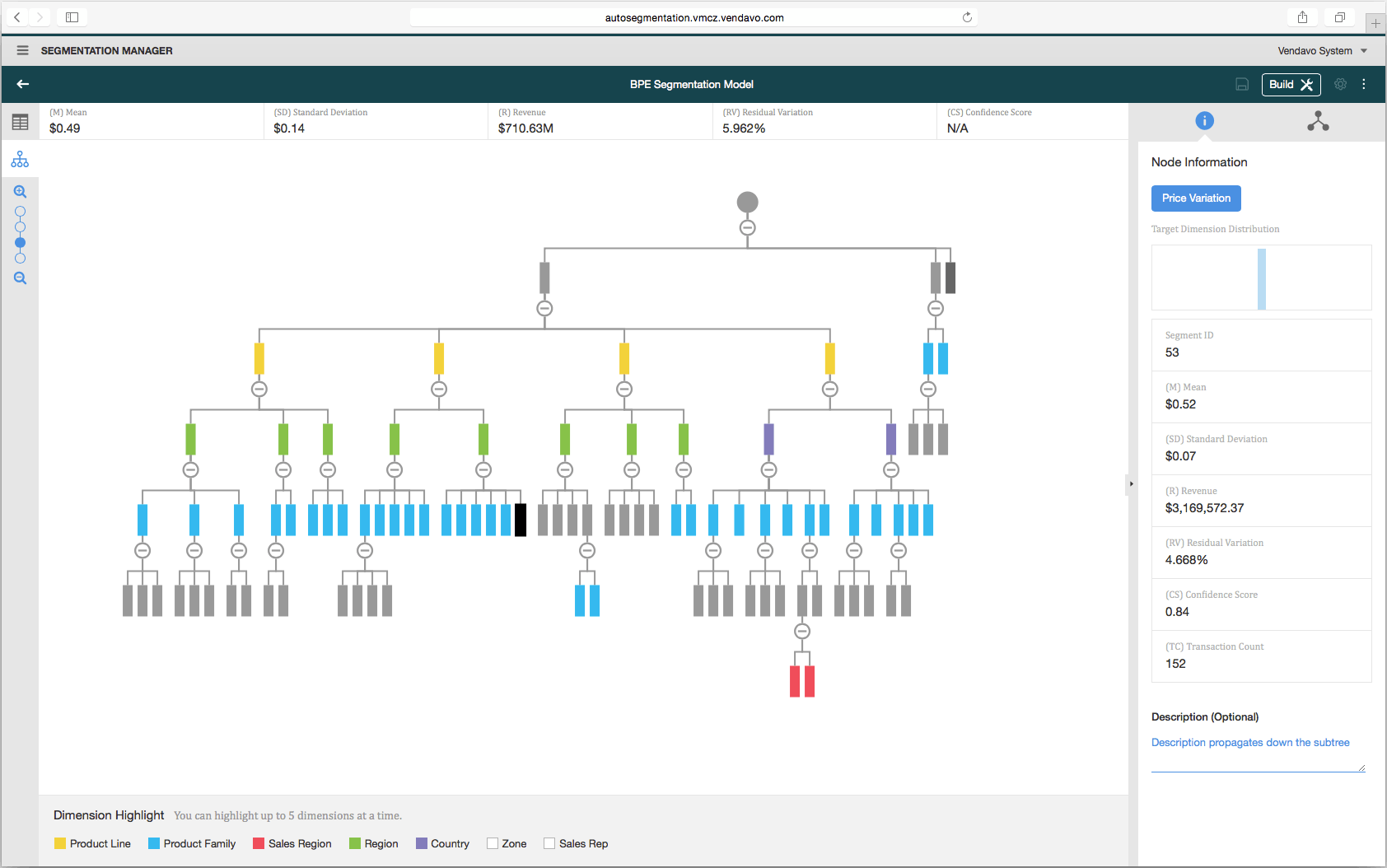1387x868 pixels.
Task: Show browser tab overview
Action: pos(1340,17)
